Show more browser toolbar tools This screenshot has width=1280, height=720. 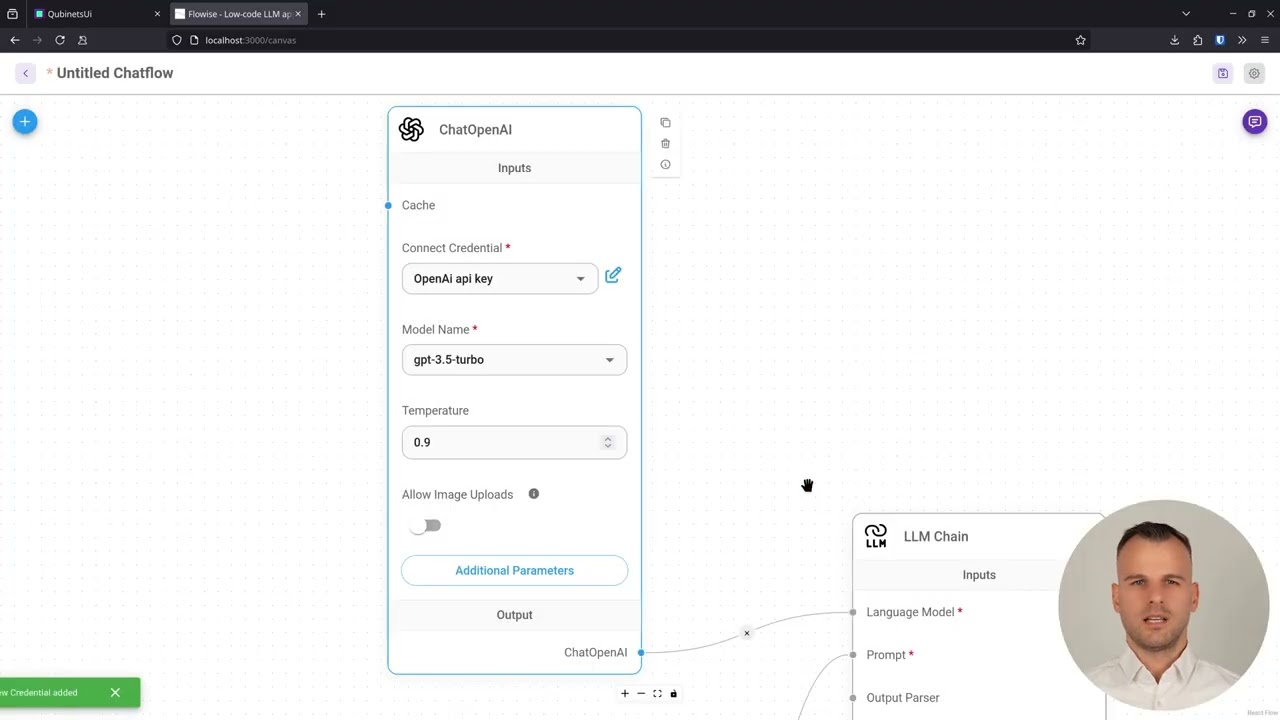1242,40
